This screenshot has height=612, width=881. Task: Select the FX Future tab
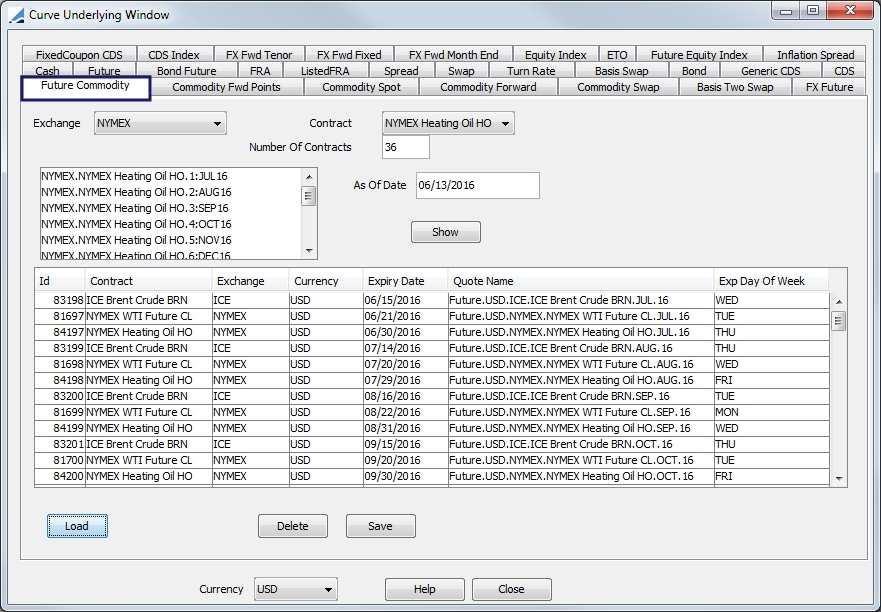coord(829,87)
